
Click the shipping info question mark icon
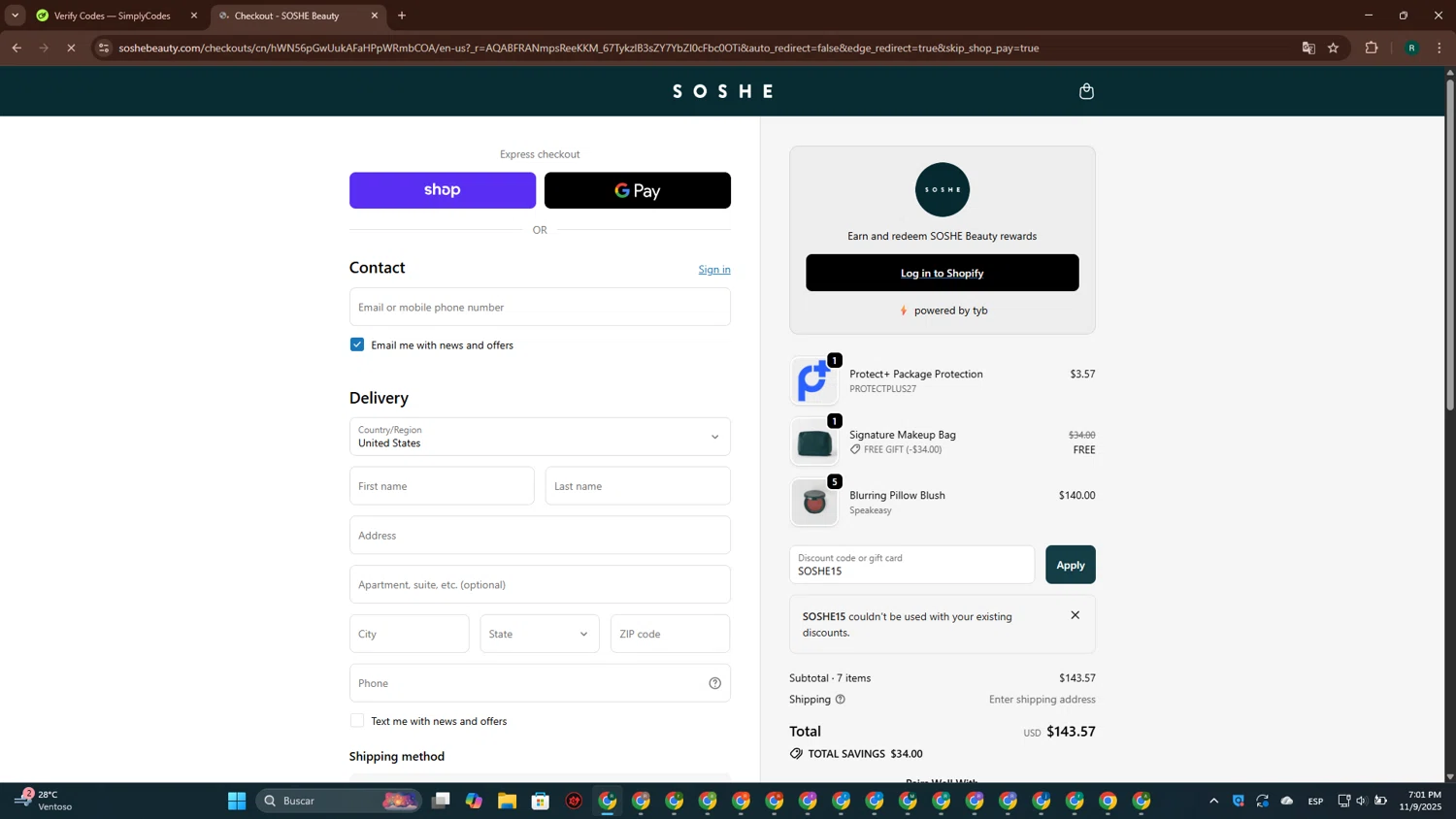click(x=841, y=700)
